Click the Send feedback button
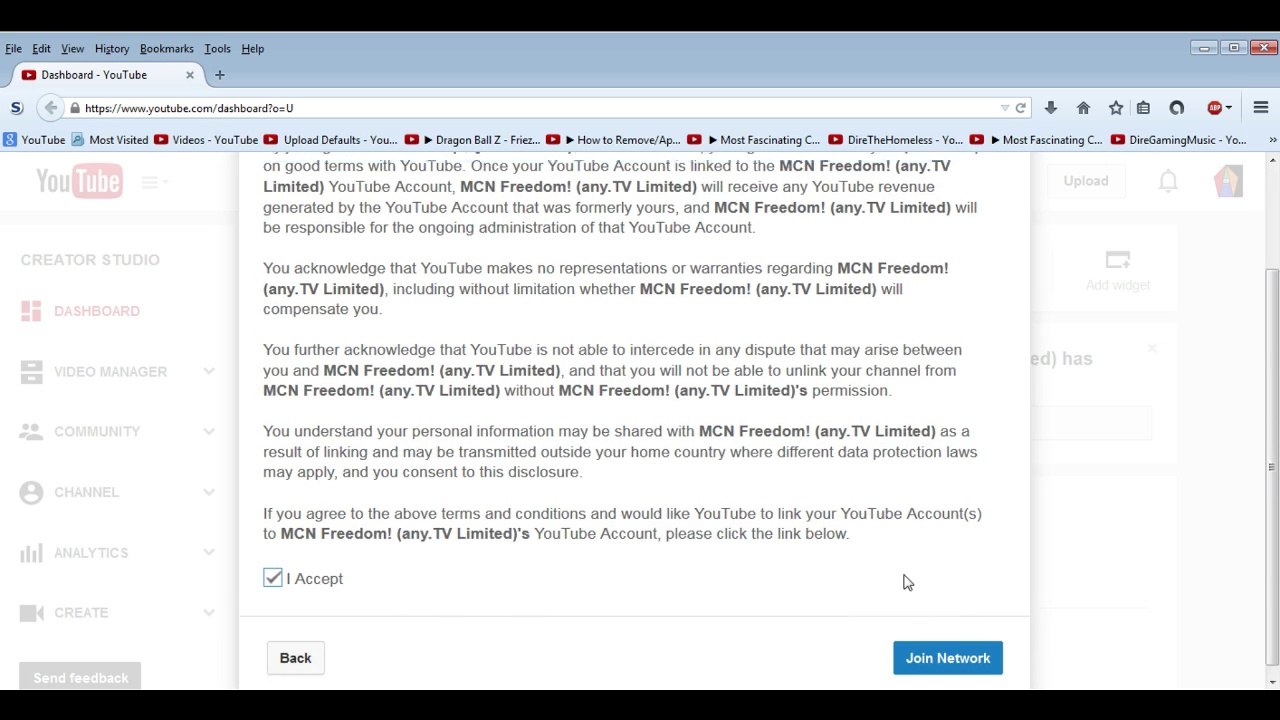The width and height of the screenshot is (1280, 720). (80, 678)
